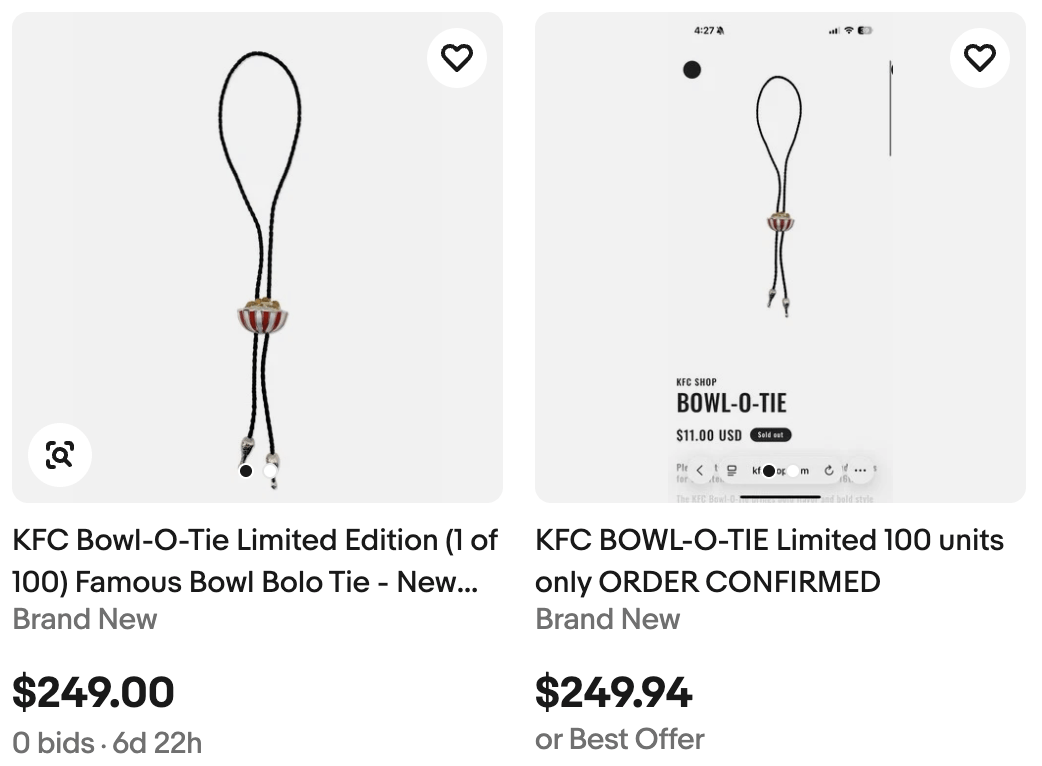Open the ellipsis more-options icon in the address bar
This screenshot has width=1042, height=766.
860,470
